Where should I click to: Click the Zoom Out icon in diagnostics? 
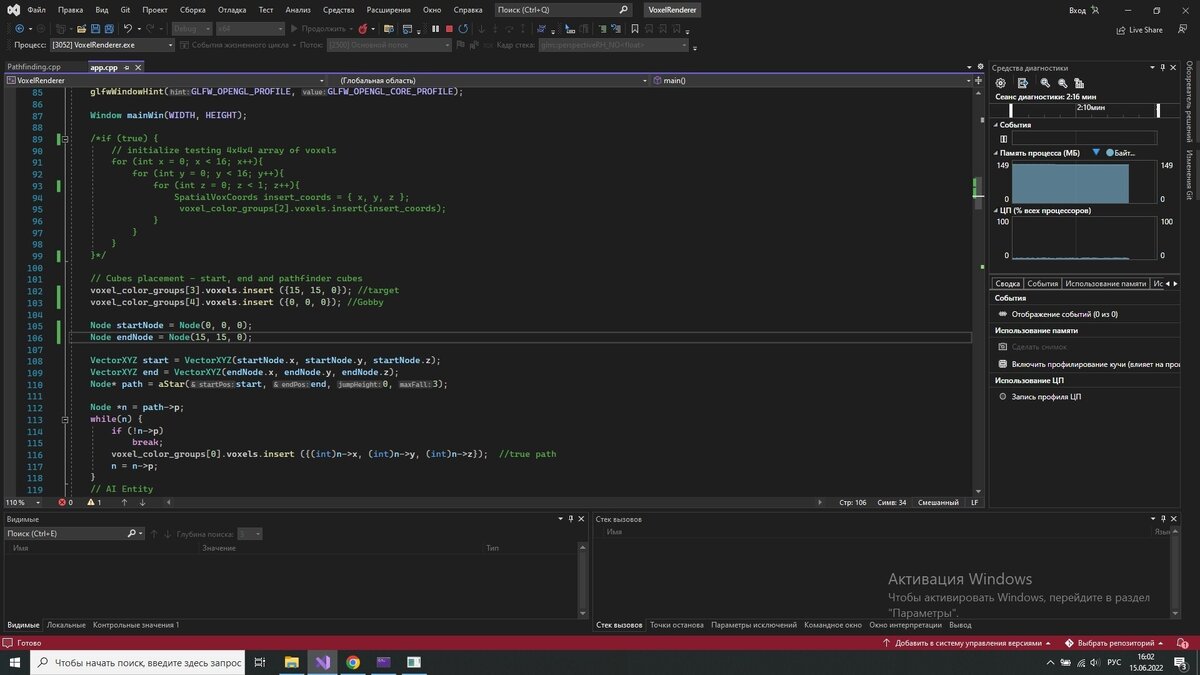(x=1063, y=83)
